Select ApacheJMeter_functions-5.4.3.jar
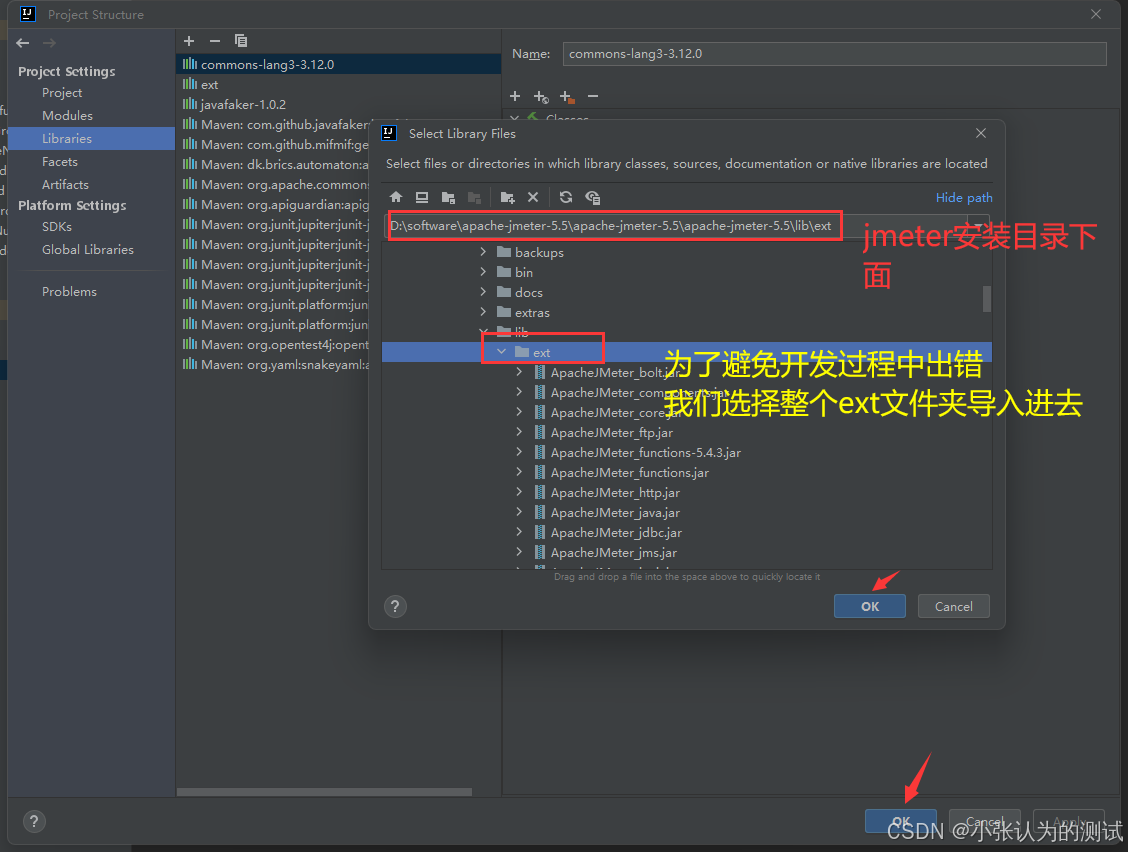The image size is (1128, 852). [645, 453]
